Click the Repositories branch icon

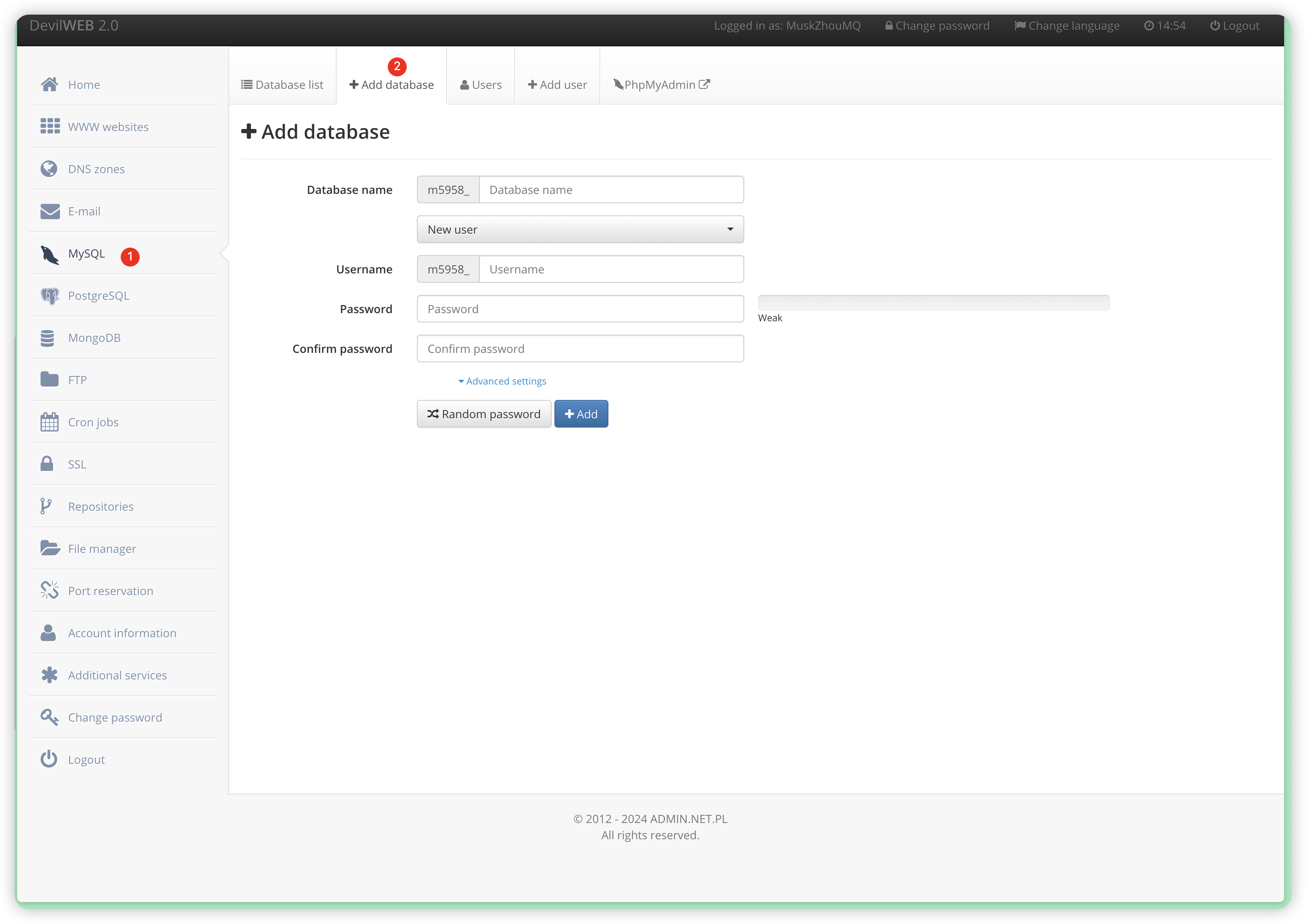(46, 506)
